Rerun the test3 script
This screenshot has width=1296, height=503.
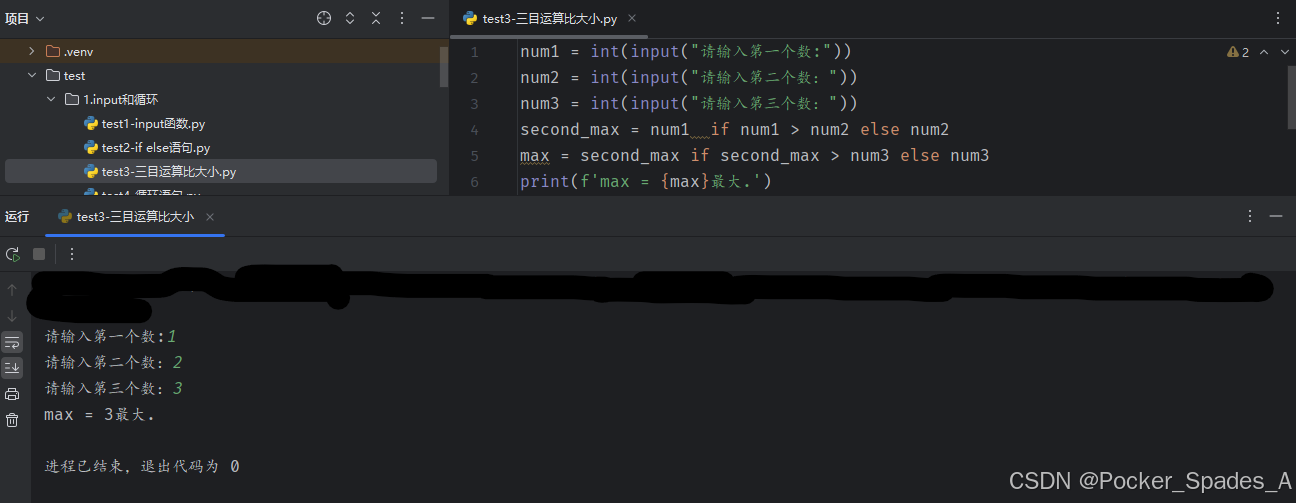pyautogui.click(x=13, y=254)
